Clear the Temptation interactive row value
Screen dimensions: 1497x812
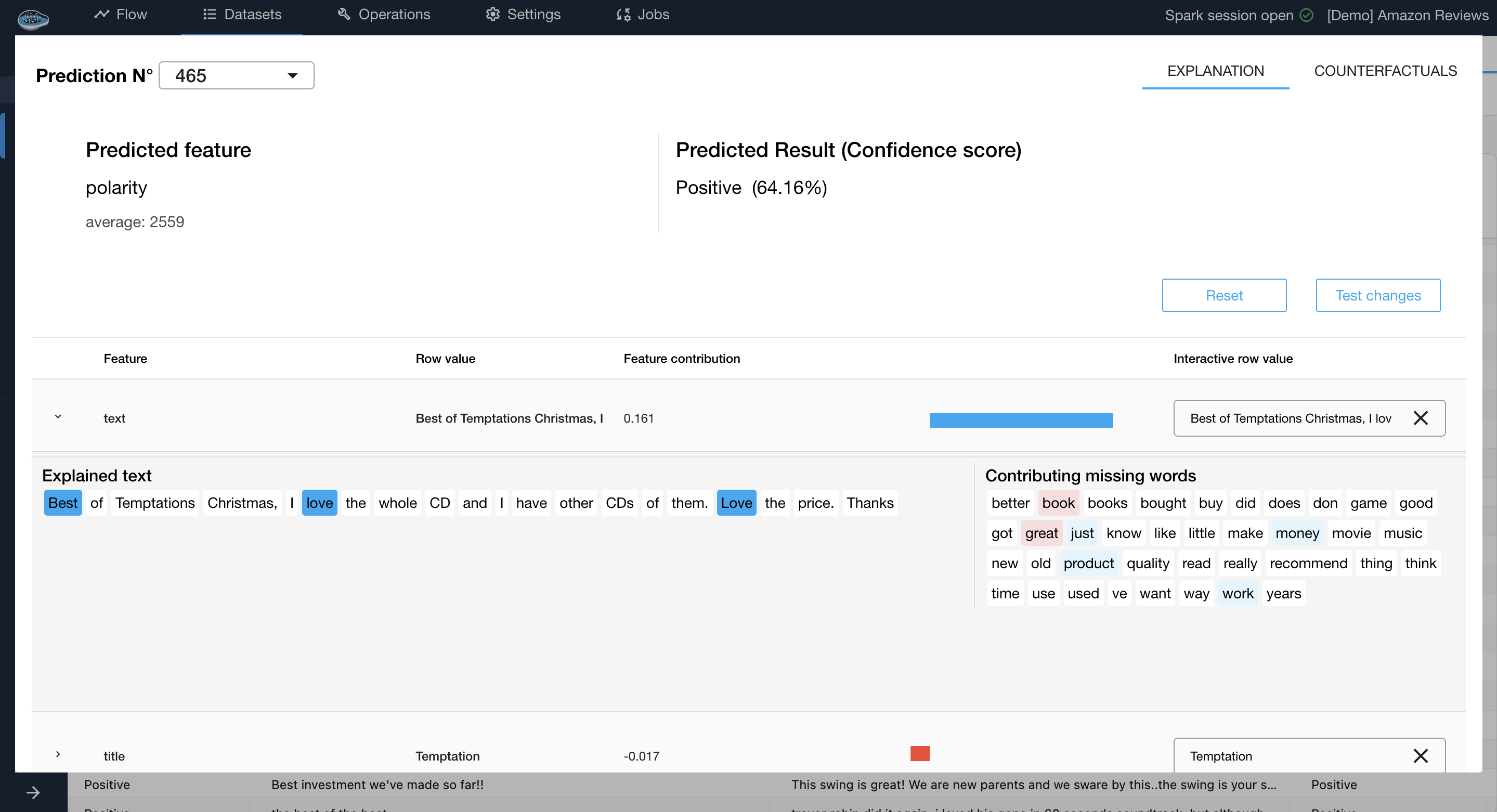1422,756
